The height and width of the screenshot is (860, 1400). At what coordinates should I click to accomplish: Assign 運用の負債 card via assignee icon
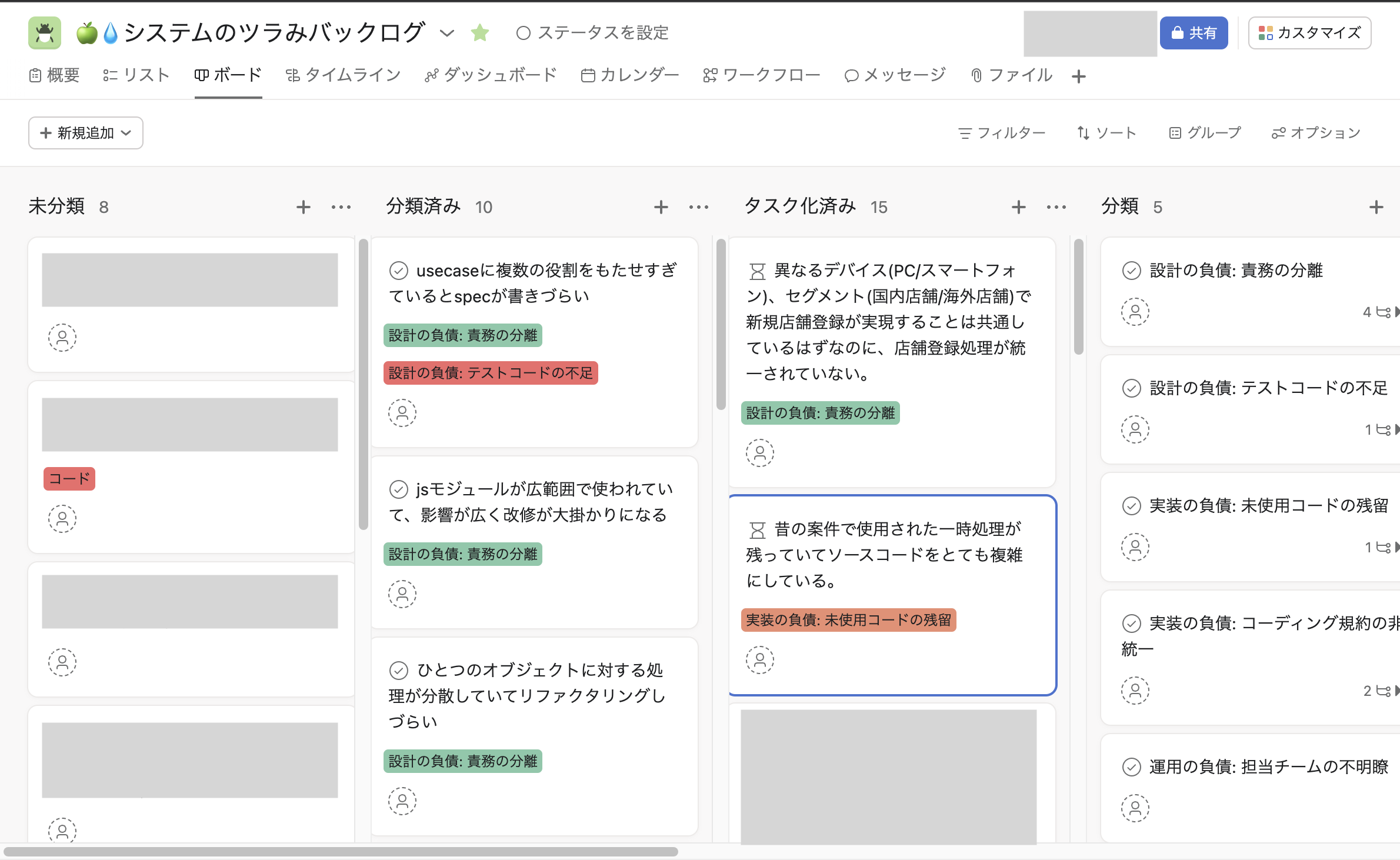pyautogui.click(x=1135, y=808)
